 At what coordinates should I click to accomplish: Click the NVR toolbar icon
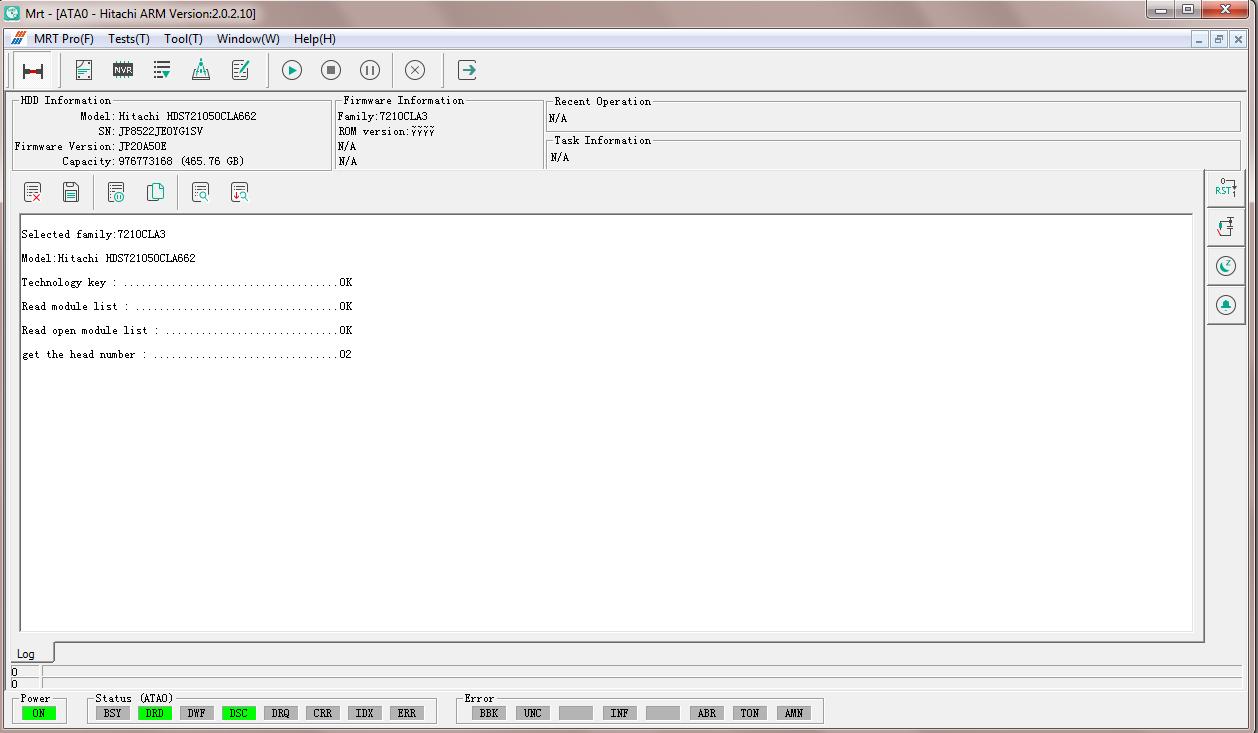point(123,70)
